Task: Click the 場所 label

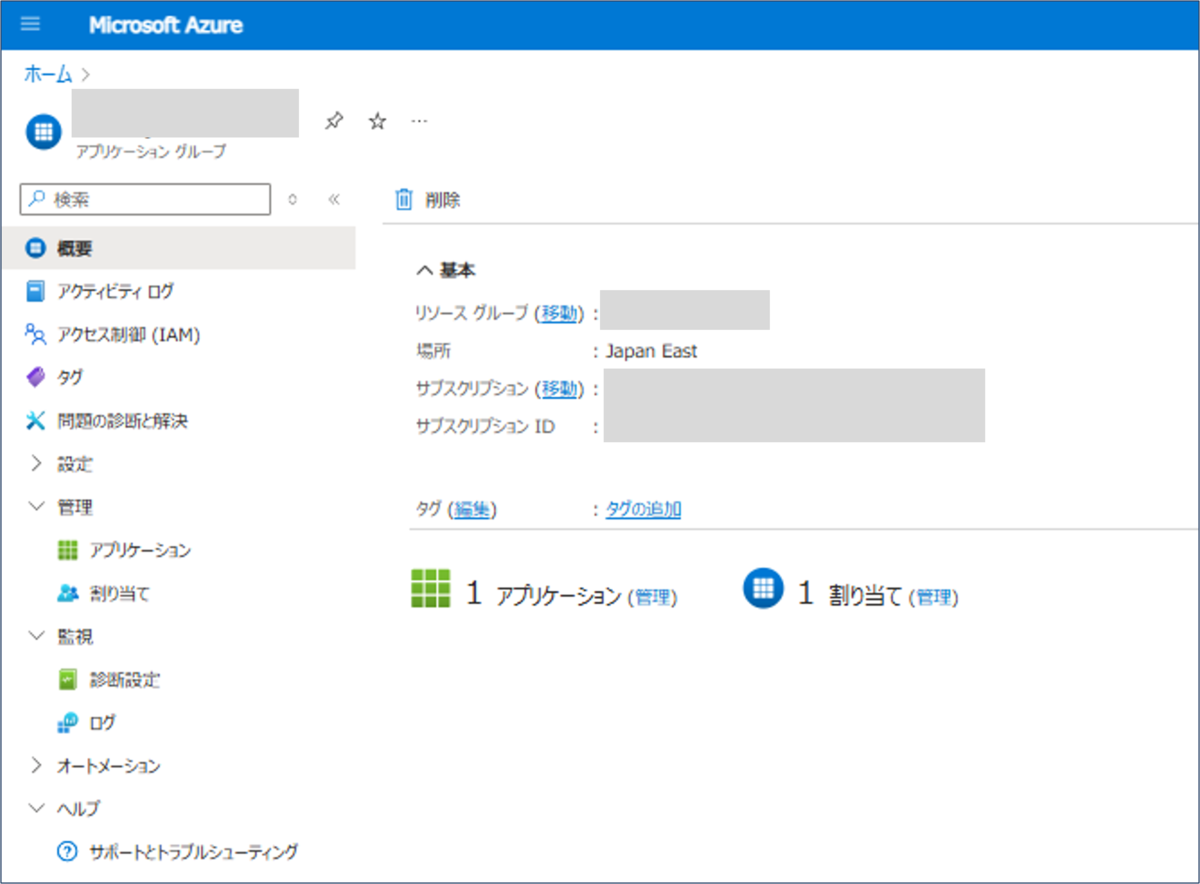Action: coord(431,351)
